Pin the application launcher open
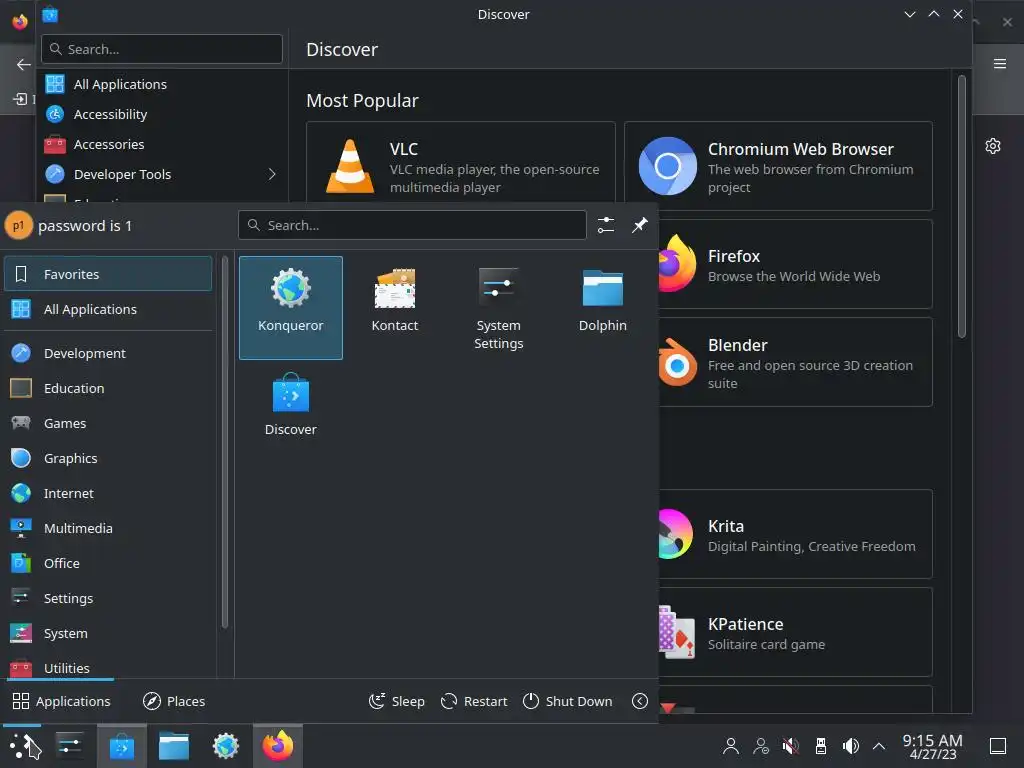 (640, 225)
